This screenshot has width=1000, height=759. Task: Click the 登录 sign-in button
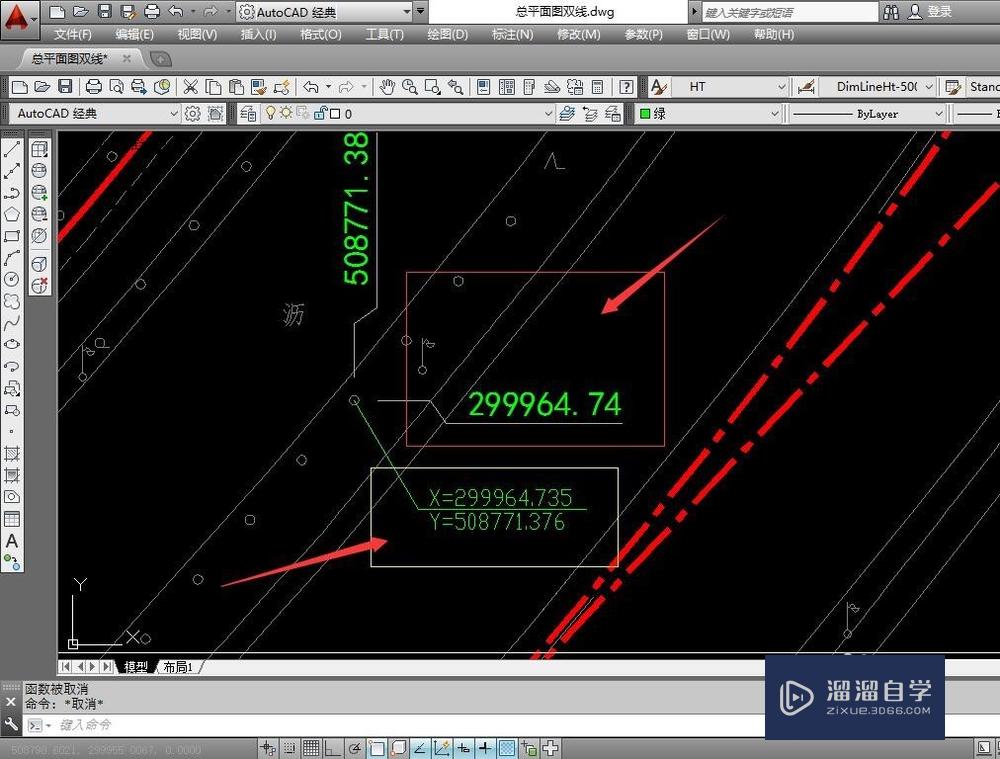[x=939, y=11]
